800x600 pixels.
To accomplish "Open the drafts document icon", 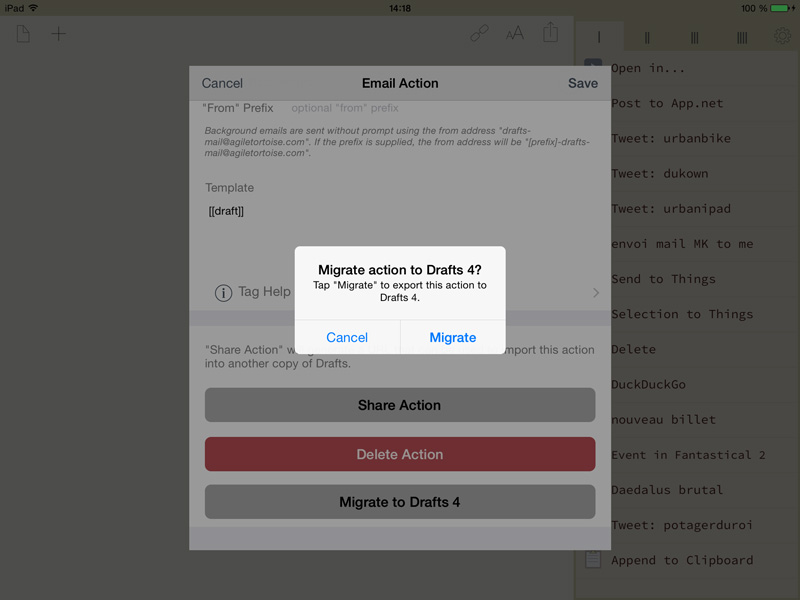I will pos(23,34).
